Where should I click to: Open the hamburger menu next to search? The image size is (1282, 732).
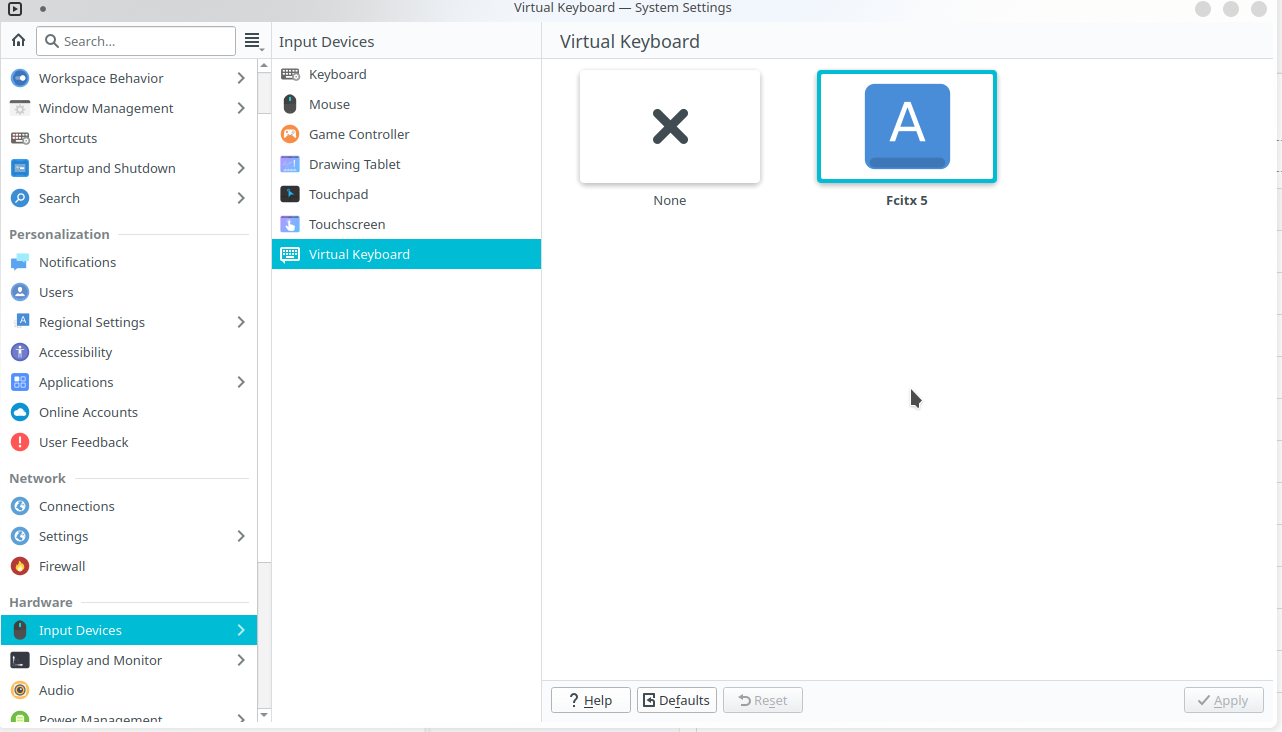click(252, 41)
